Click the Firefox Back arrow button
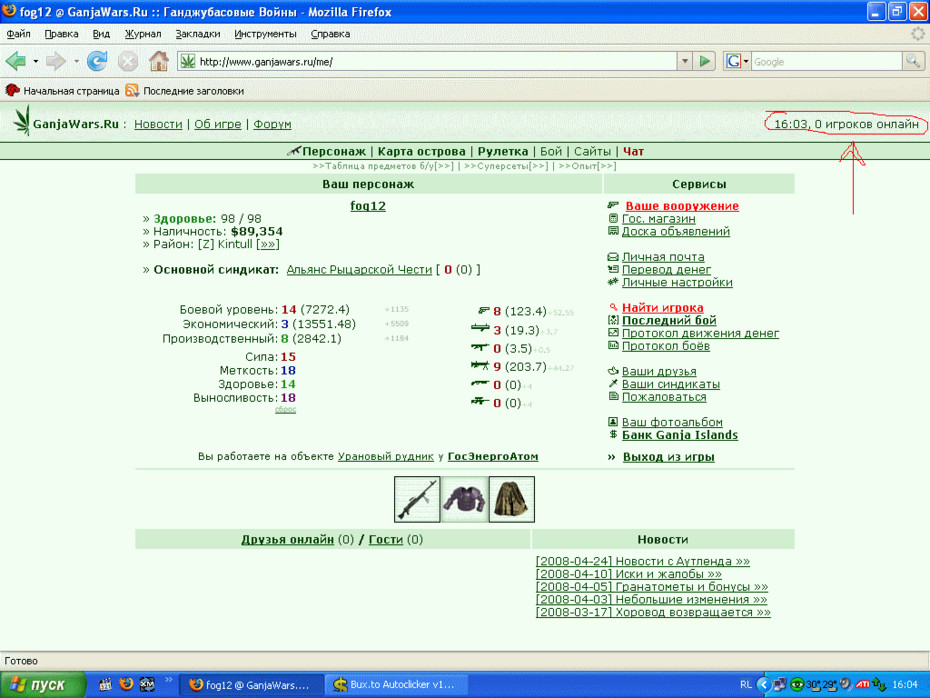930x698 pixels. pos(15,61)
